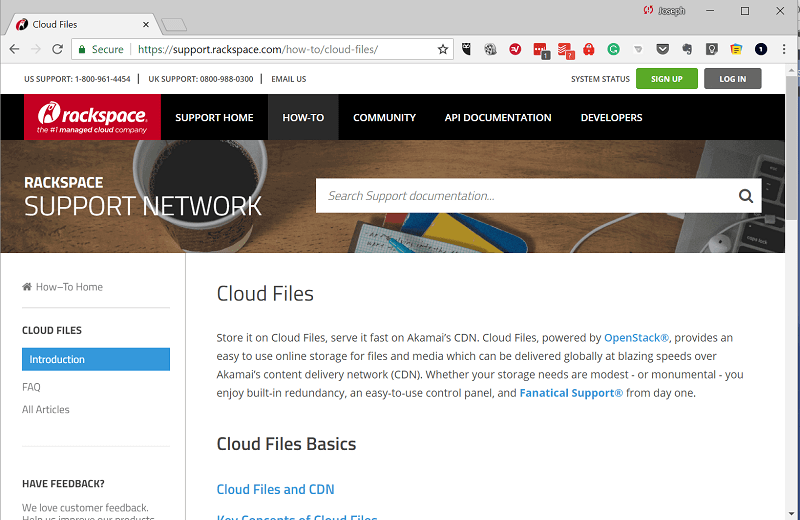This screenshot has height=520, width=800.
Task: Open the Todoist extension icon
Action: click(565, 50)
